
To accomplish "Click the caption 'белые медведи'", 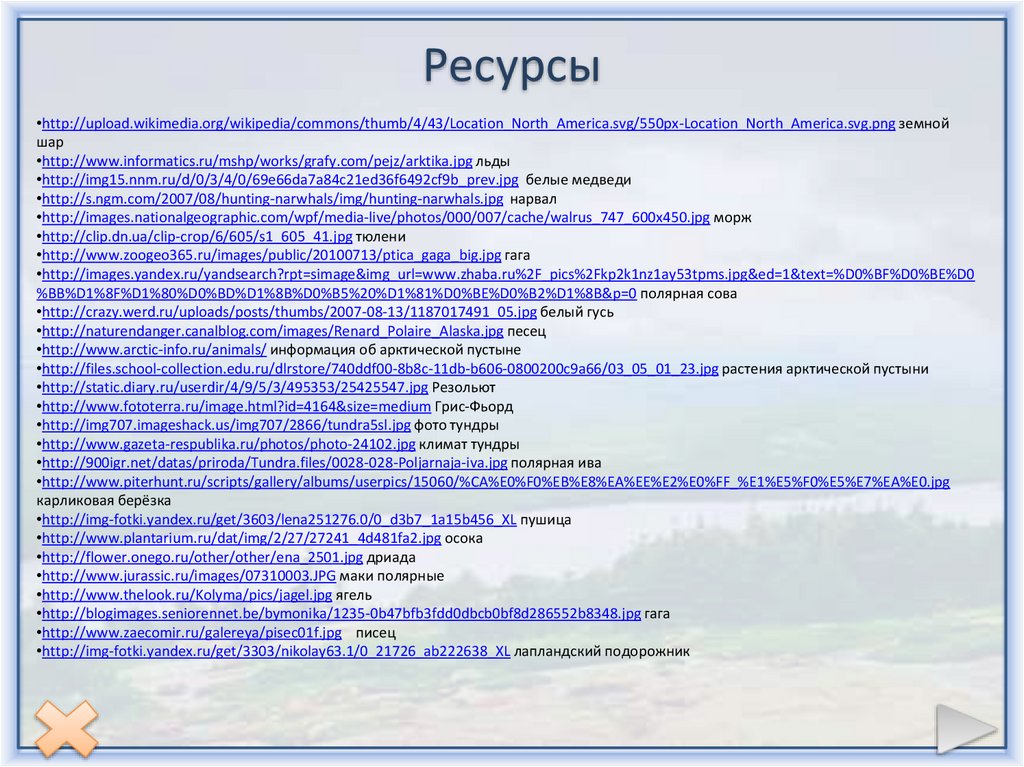I will (579, 180).
